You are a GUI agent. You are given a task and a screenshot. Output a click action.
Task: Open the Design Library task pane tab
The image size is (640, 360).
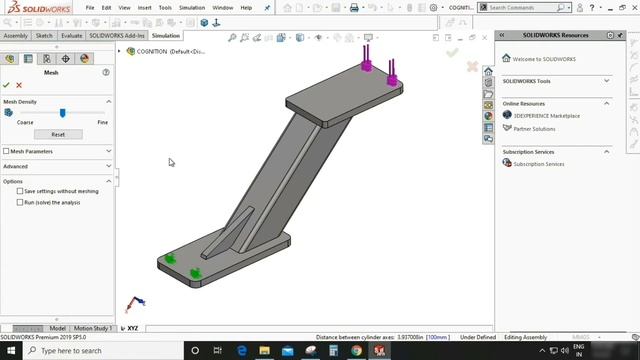click(488, 83)
